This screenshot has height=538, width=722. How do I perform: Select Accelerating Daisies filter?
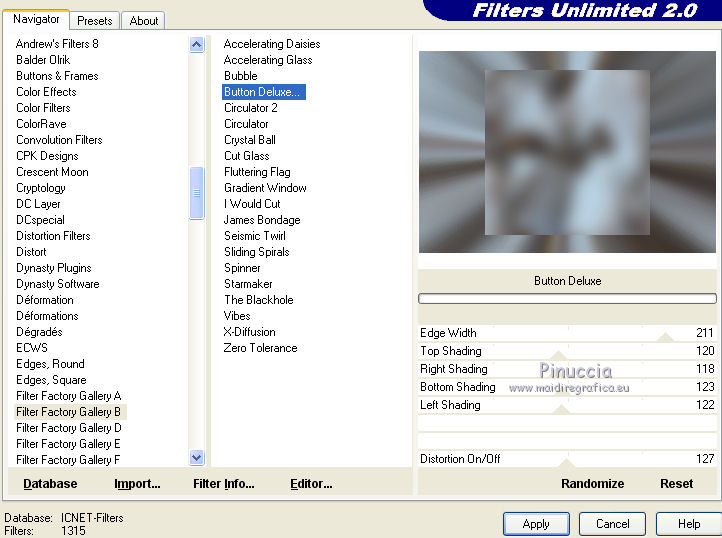[272, 44]
